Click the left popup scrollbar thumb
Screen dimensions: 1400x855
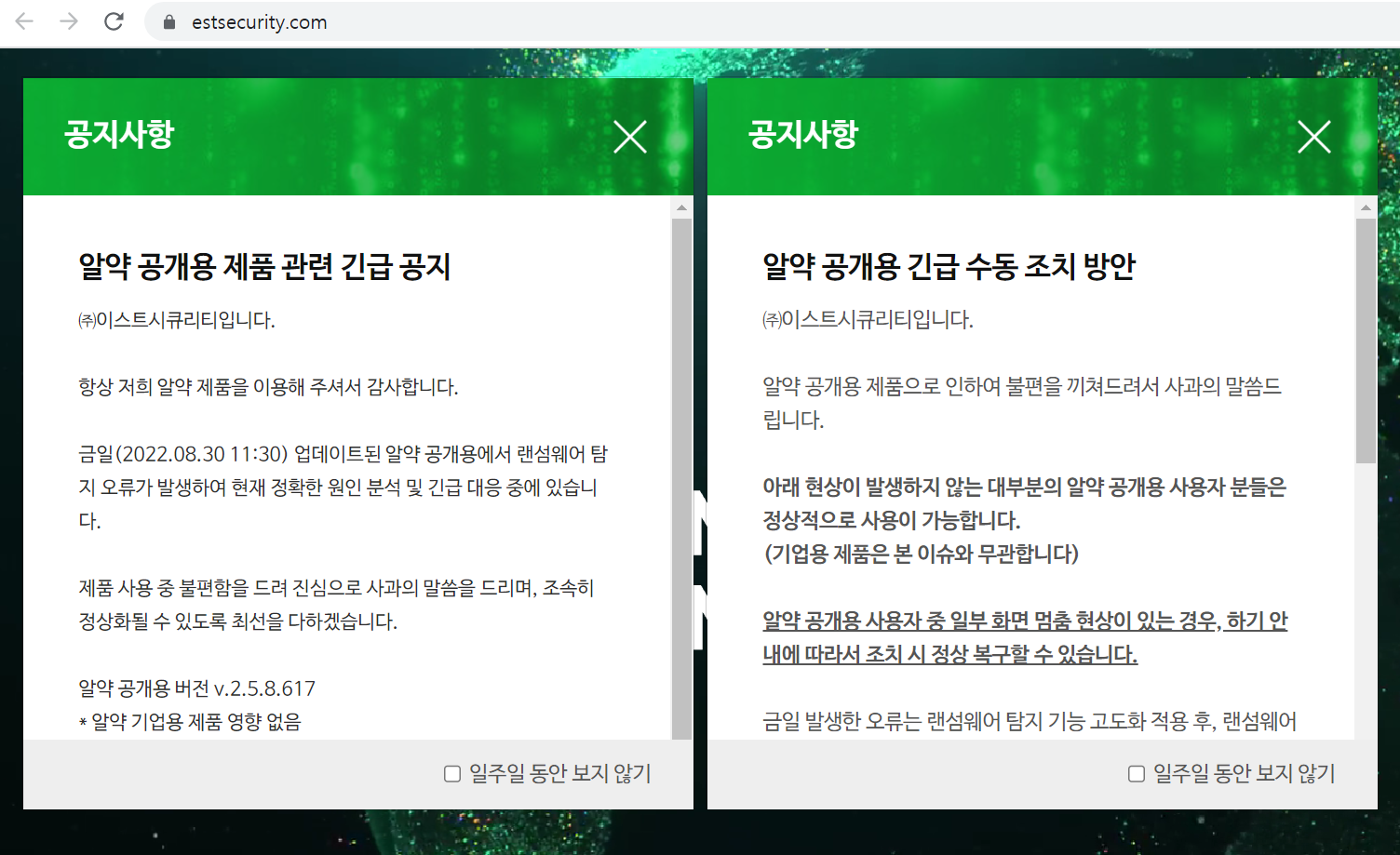(681, 478)
